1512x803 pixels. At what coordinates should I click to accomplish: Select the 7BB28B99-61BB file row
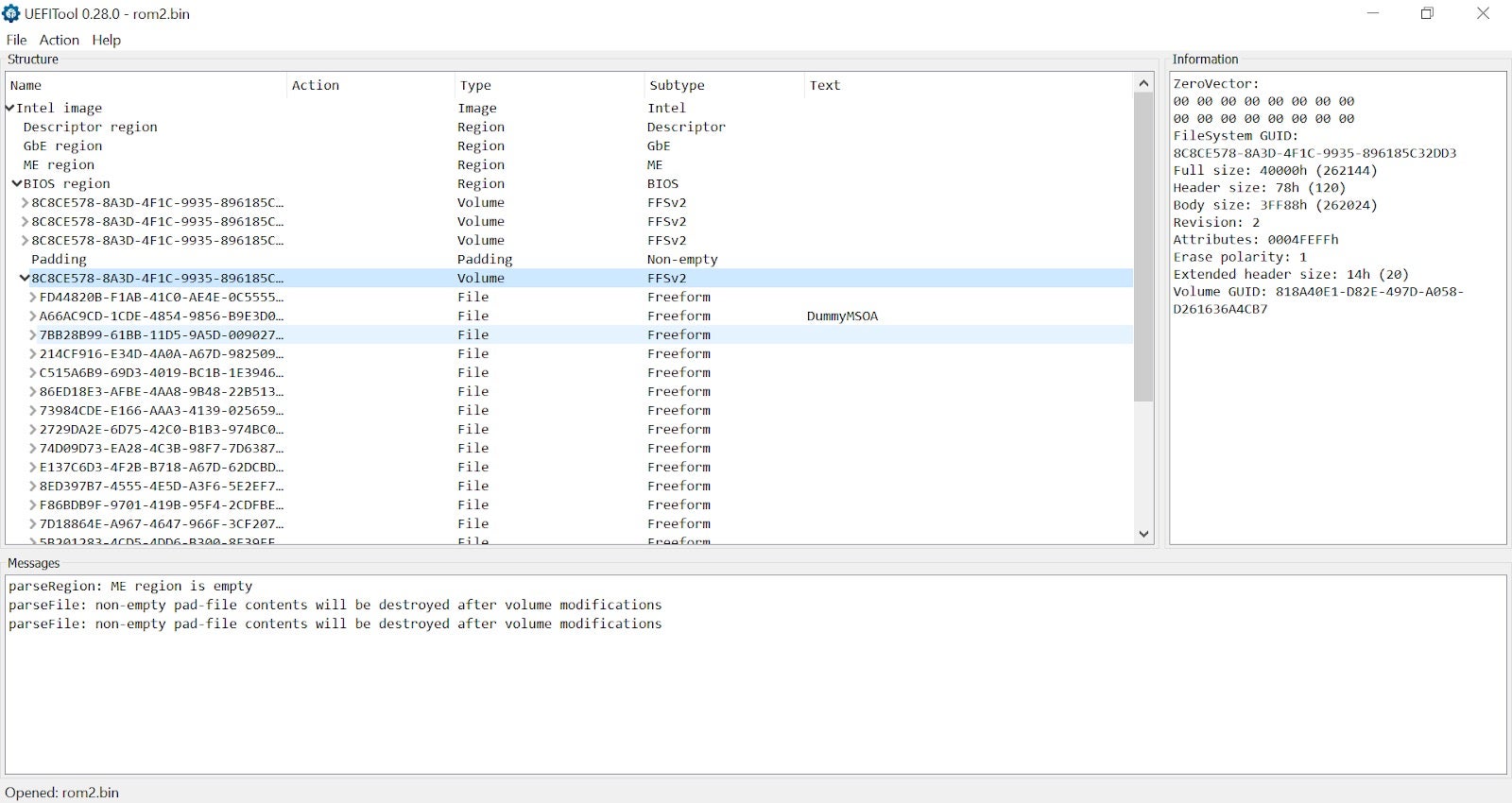161,335
